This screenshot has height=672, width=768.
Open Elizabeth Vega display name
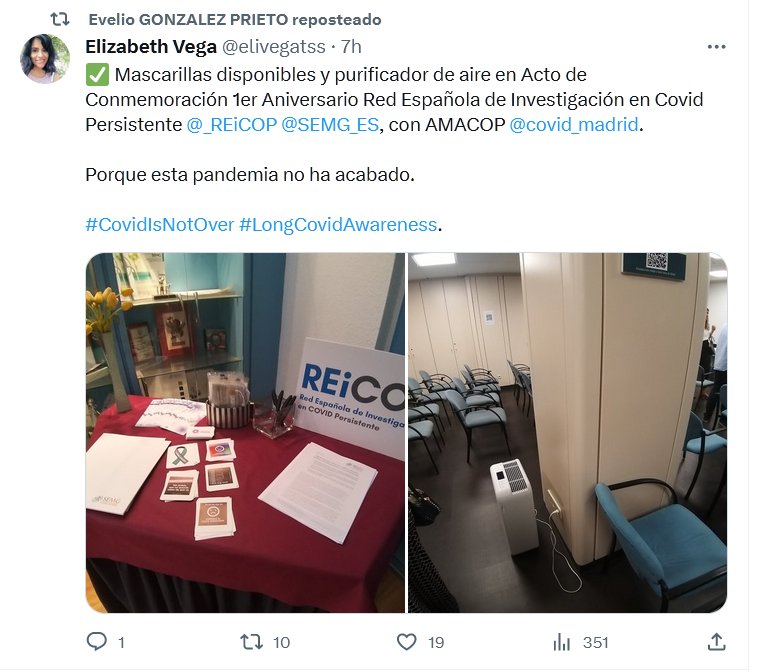pos(151,47)
